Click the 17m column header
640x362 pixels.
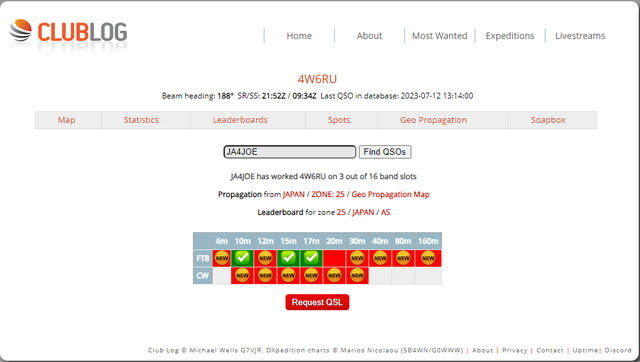(x=311, y=241)
